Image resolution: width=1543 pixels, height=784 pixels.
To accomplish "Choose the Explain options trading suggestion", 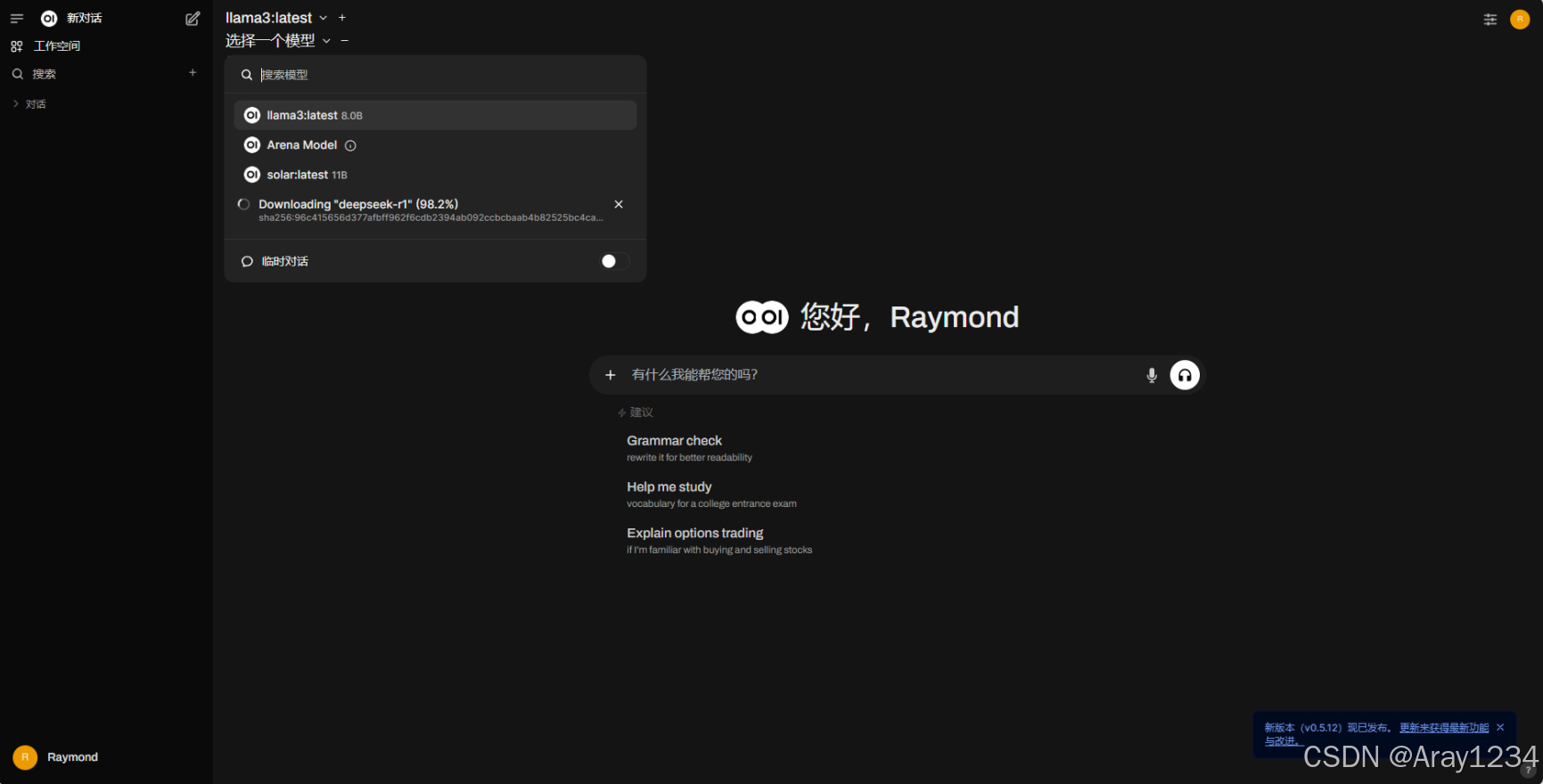I will tap(719, 541).
